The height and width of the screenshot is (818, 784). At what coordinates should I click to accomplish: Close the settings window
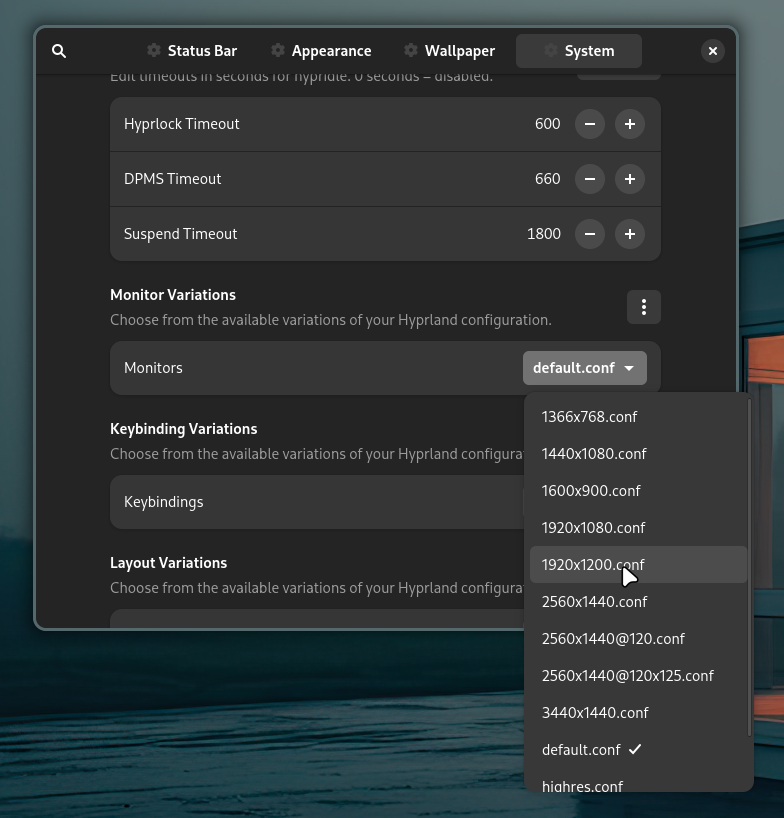(x=712, y=51)
